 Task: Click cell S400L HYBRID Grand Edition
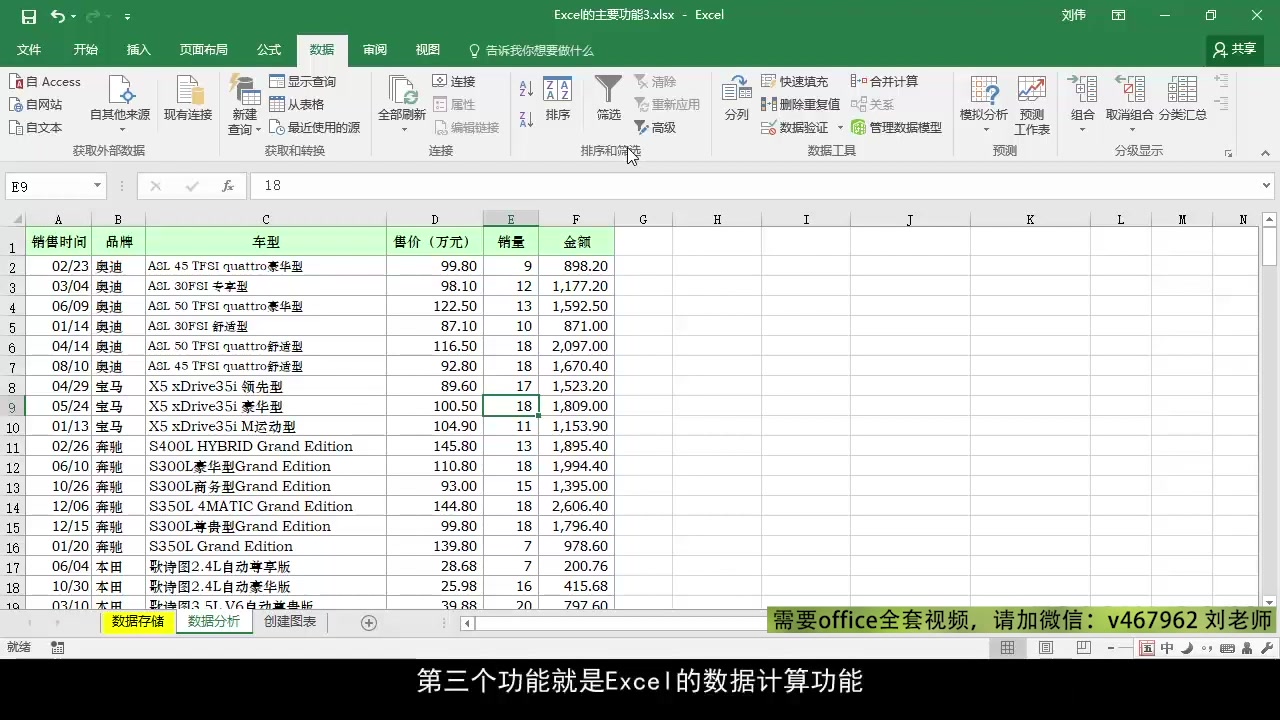point(266,446)
